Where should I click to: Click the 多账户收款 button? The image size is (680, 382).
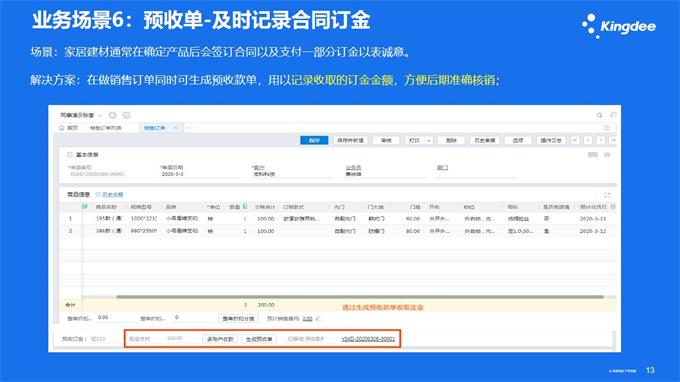pos(220,339)
